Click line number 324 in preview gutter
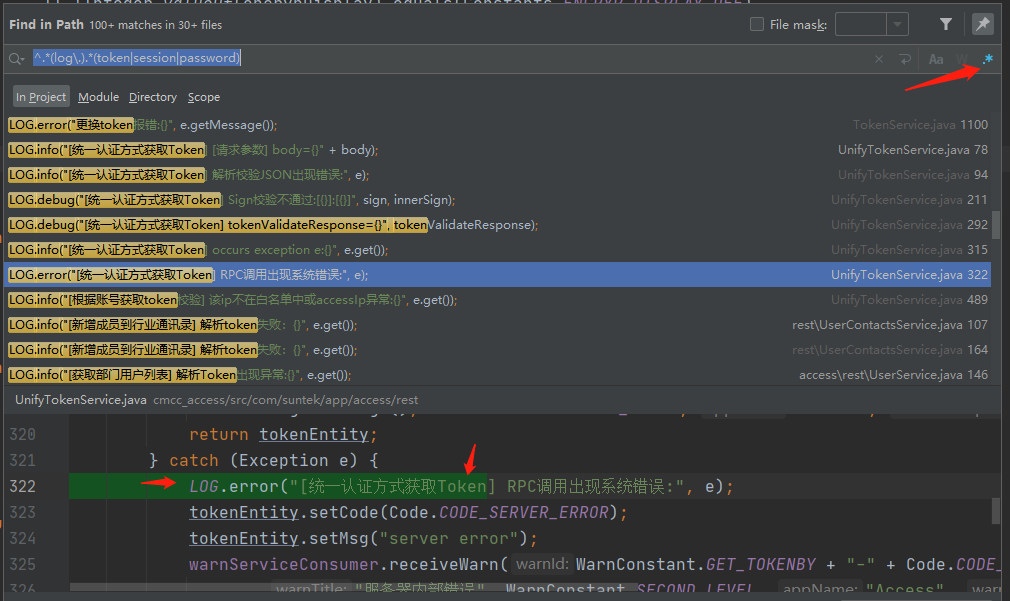 (x=23, y=539)
